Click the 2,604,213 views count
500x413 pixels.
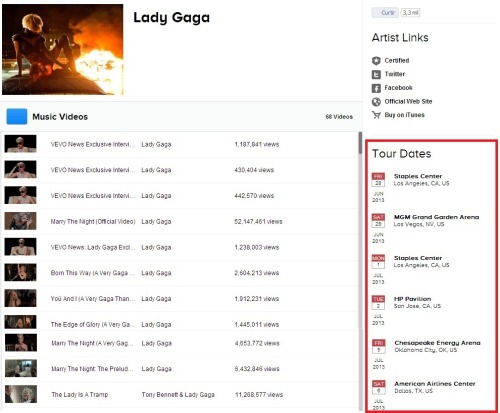[x=257, y=273]
